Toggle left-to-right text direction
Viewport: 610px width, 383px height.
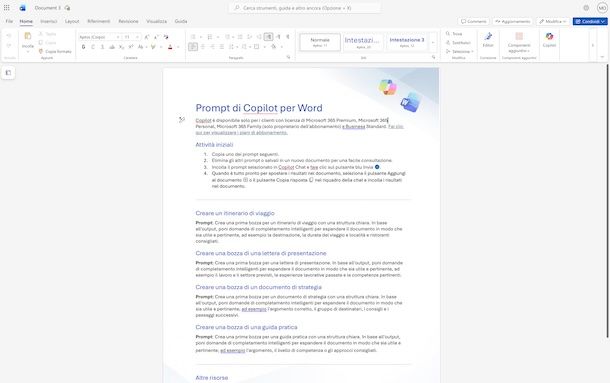(268, 37)
